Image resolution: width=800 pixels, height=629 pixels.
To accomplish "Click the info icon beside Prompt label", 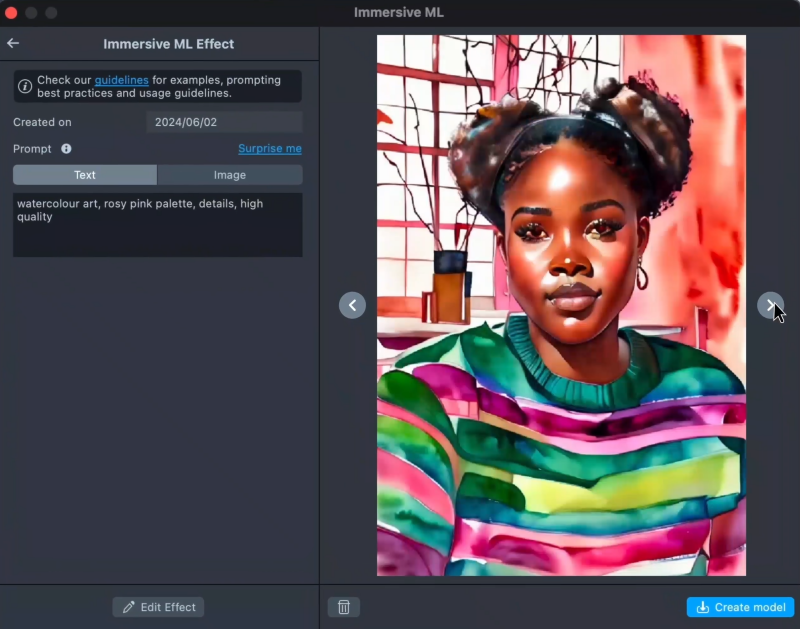I will tap(66, 149).
